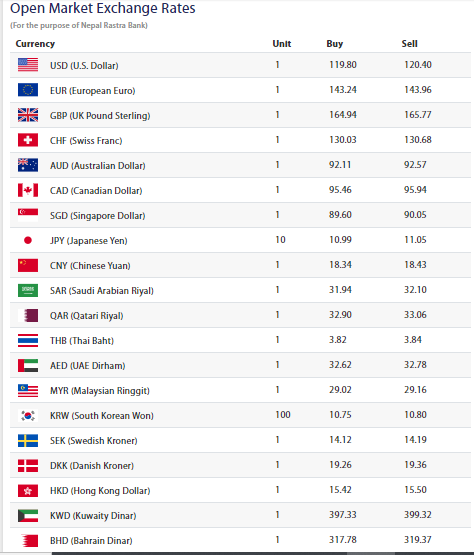Screen dimensions: 474x555
Task: Click the Unit column header
Action: (281, 44)
